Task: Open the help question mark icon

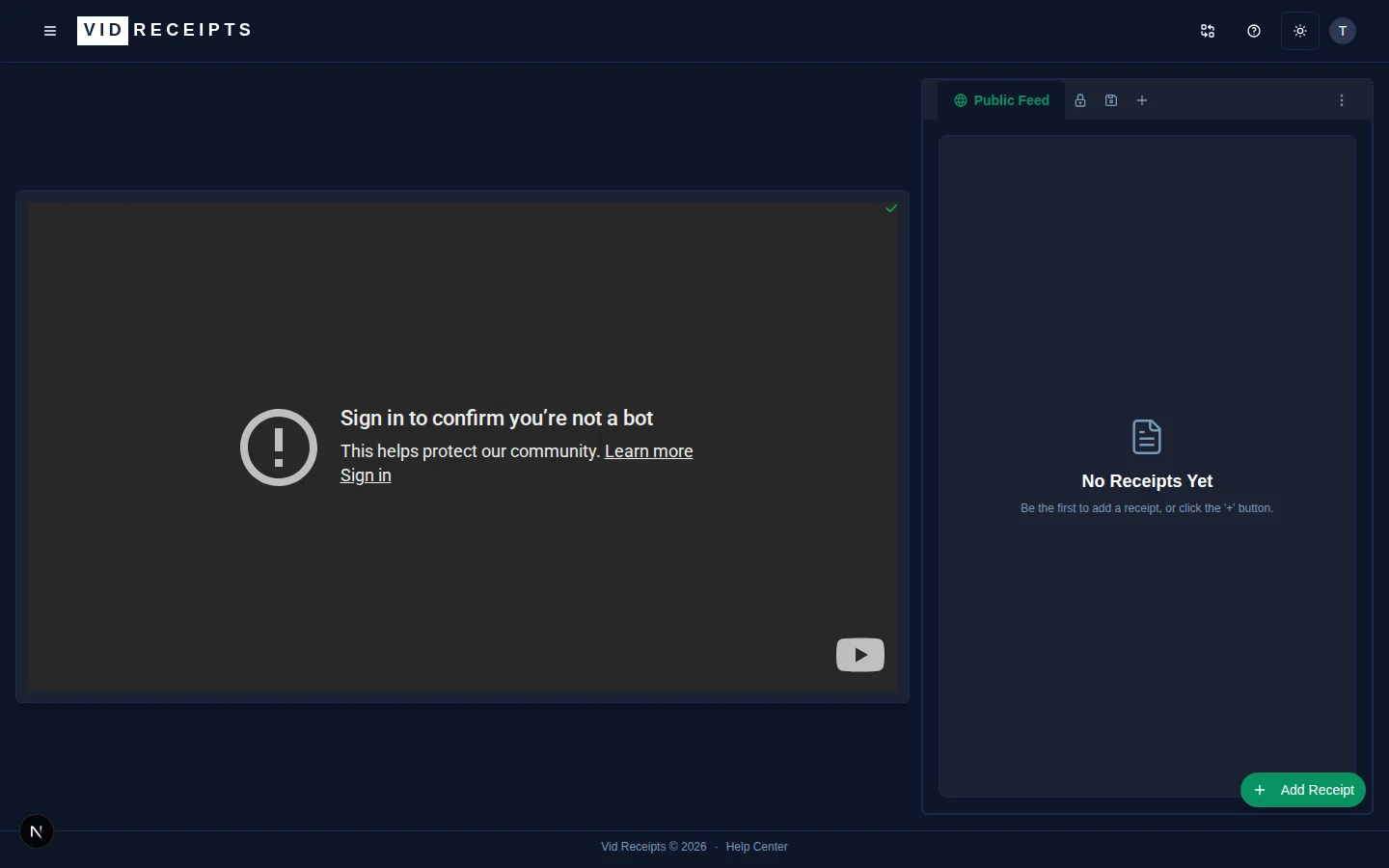Action: tap(1253, 31)
